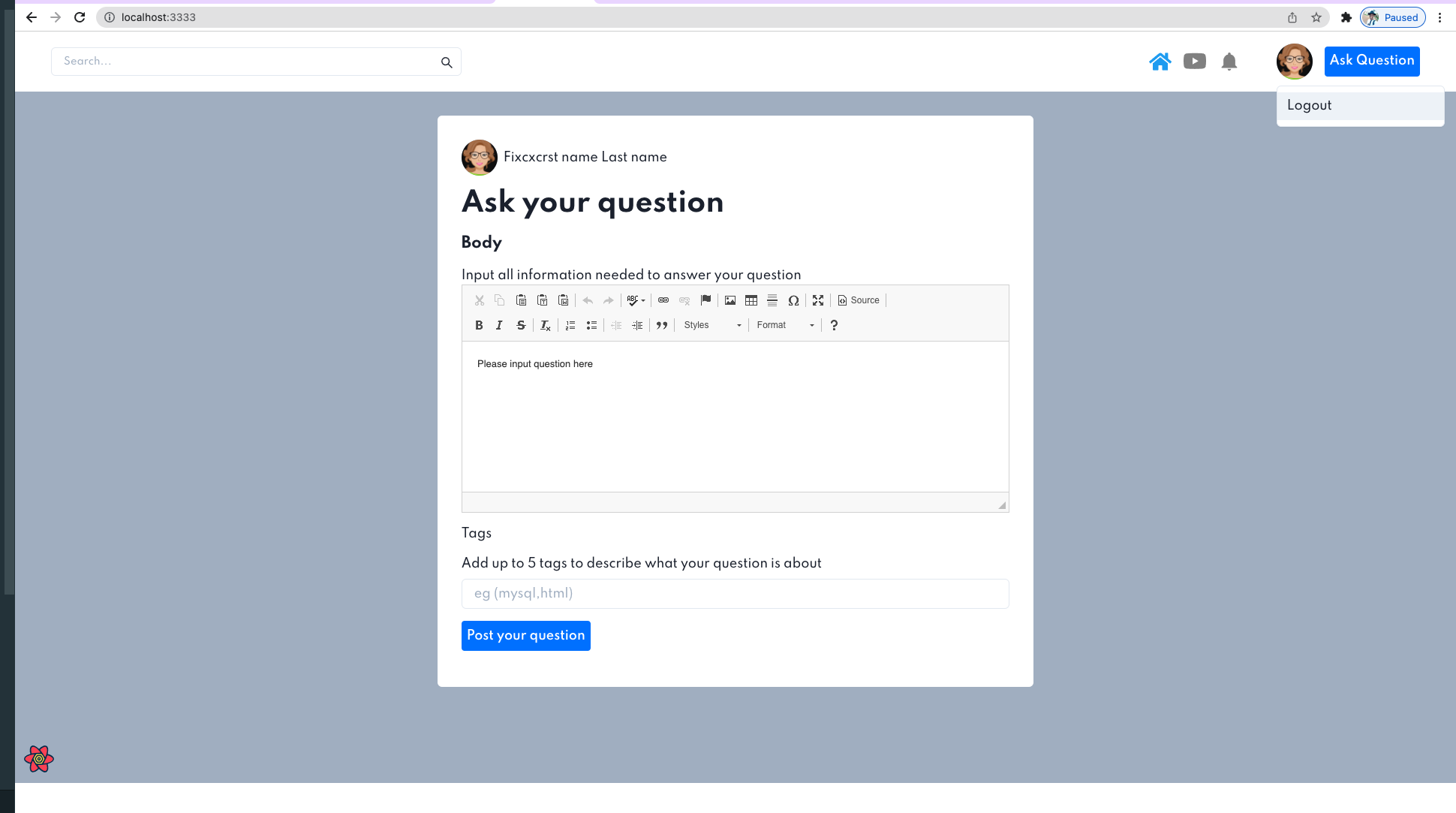Open notifications bell icon
This screenshot has height=813, width=1456.
click(1229, 62)
